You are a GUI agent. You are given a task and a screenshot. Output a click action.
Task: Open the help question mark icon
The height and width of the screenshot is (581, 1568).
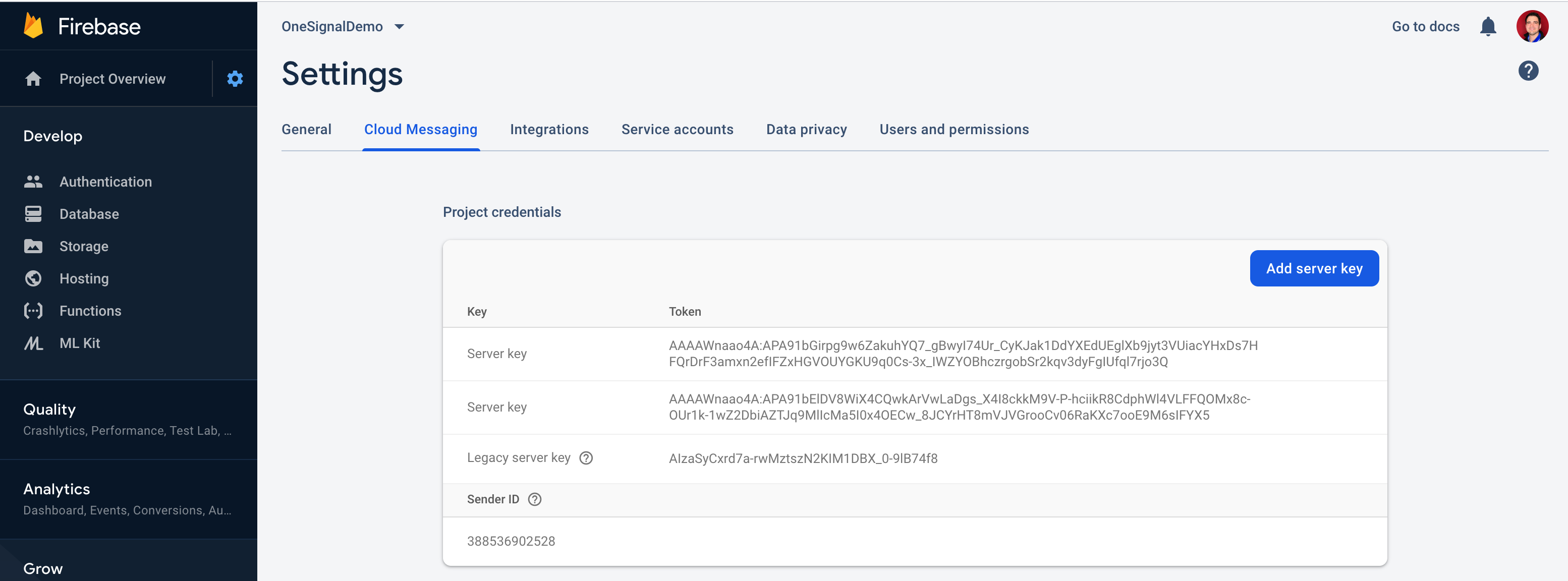1528,71
